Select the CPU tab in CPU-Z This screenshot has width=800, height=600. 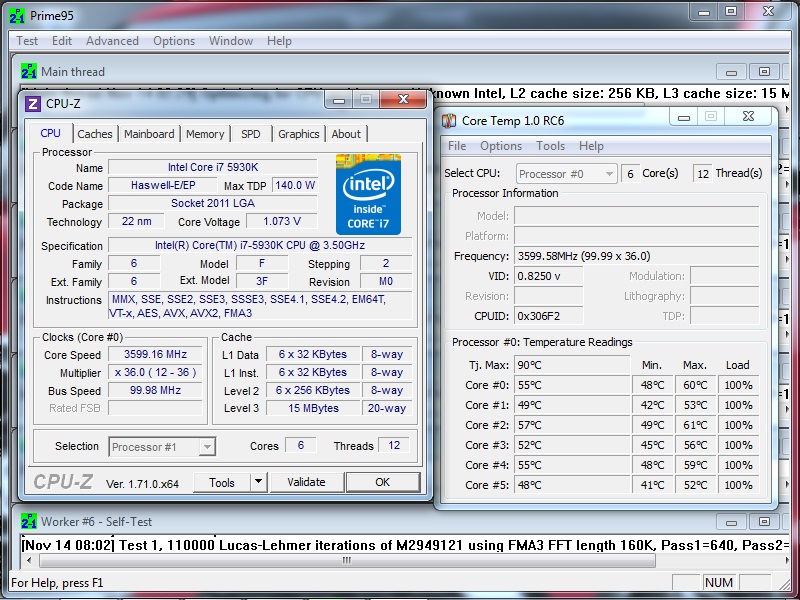point(51,133)
